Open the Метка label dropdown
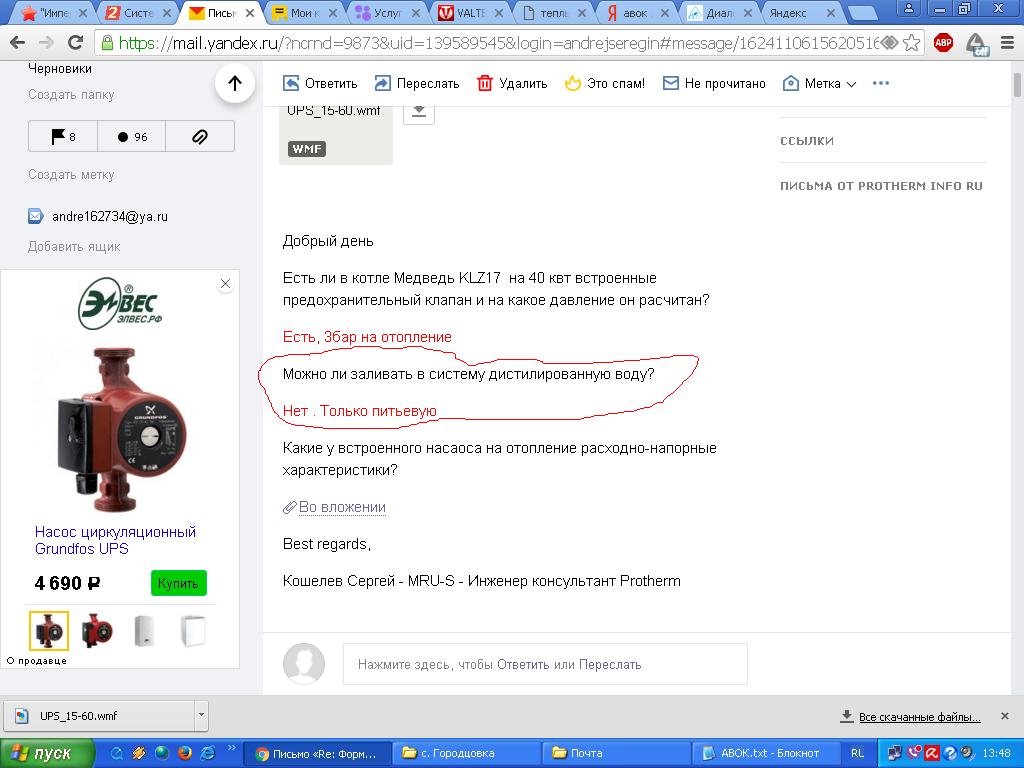 pyautogui.click(x=820, y=84)
